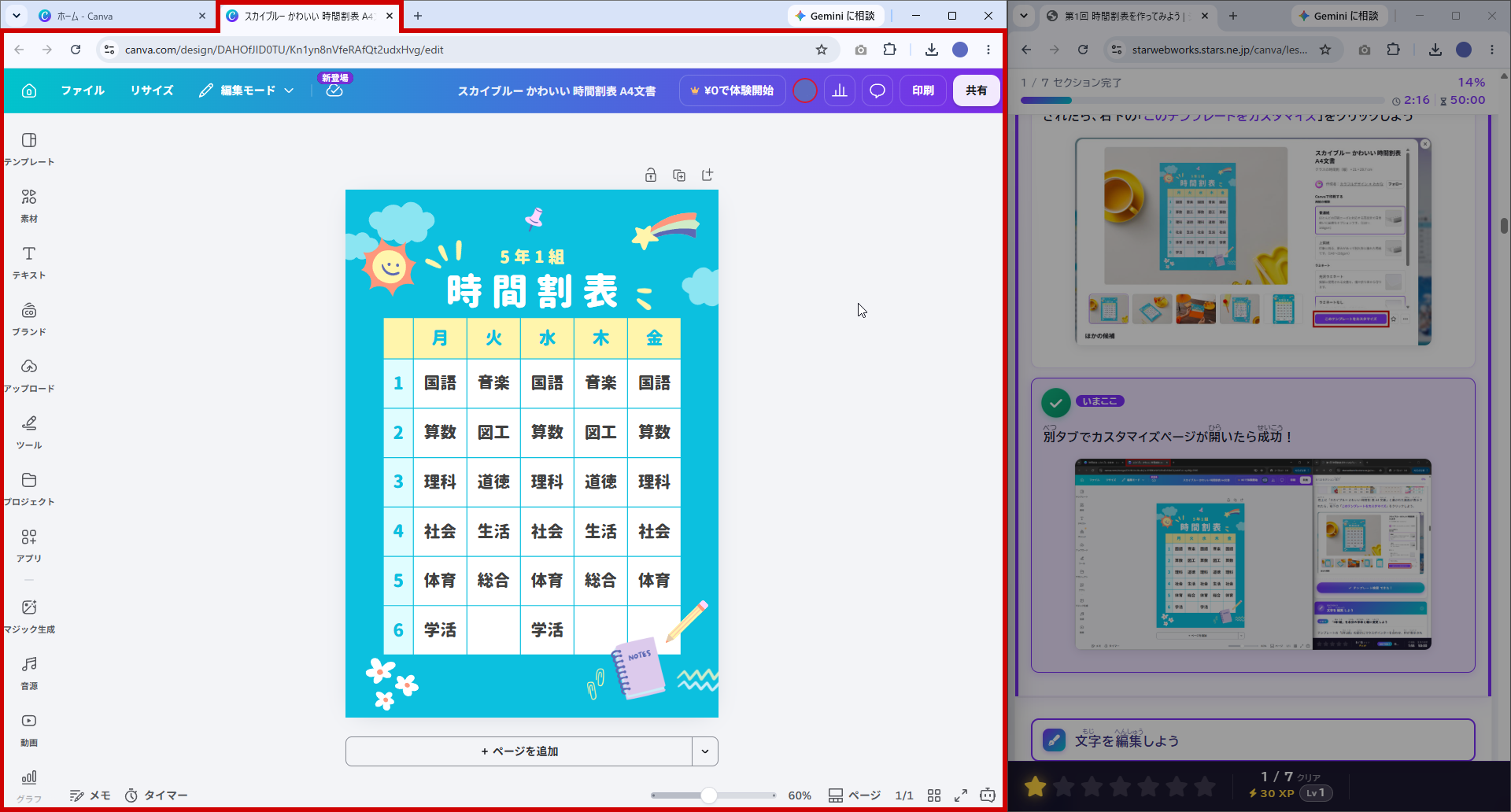Image resolution: width=1511 pixels, height=812 pixels.
Task: Click the starwebworks address bar in right window
Action: coord(1219,50)
